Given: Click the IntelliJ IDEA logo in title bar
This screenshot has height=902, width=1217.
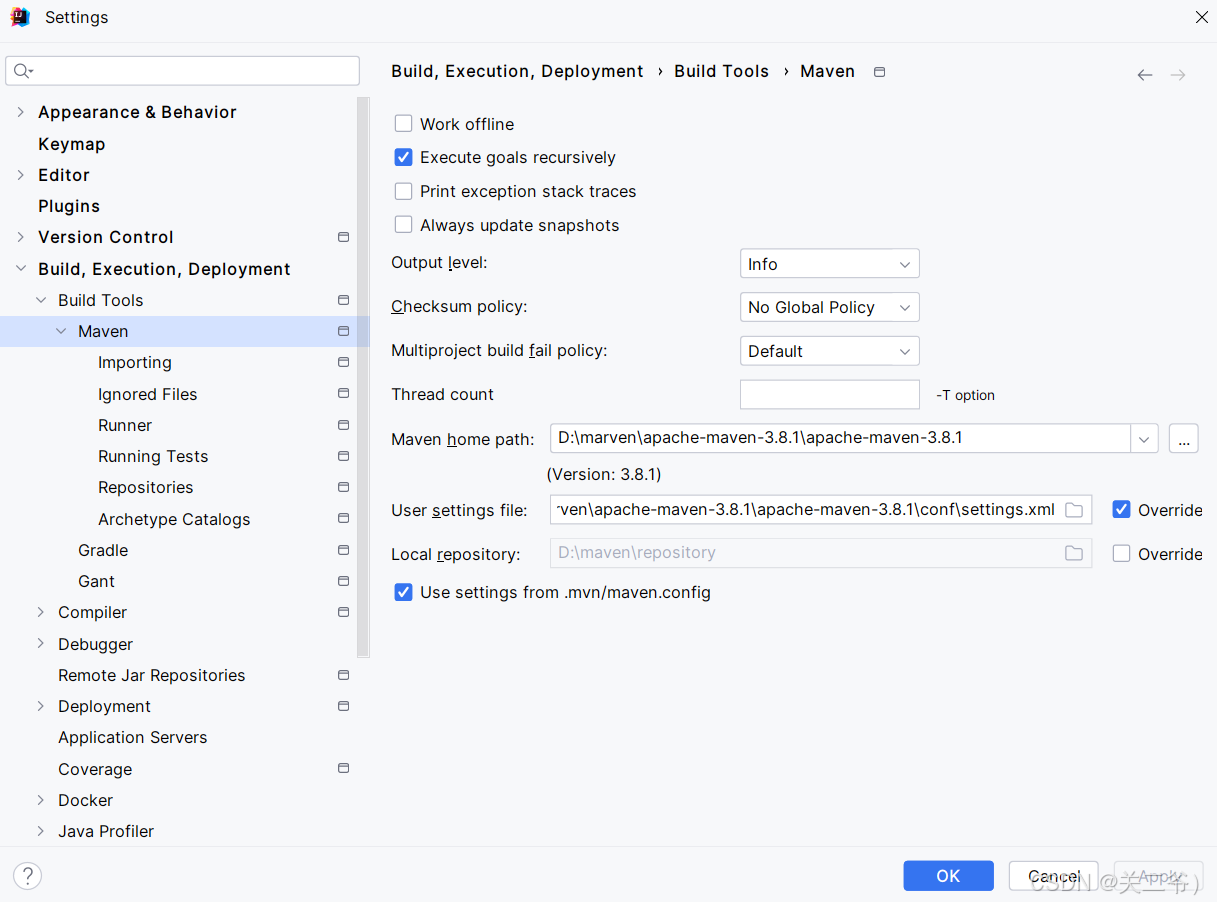Looking at the screenshot, I should pos(20,17).
